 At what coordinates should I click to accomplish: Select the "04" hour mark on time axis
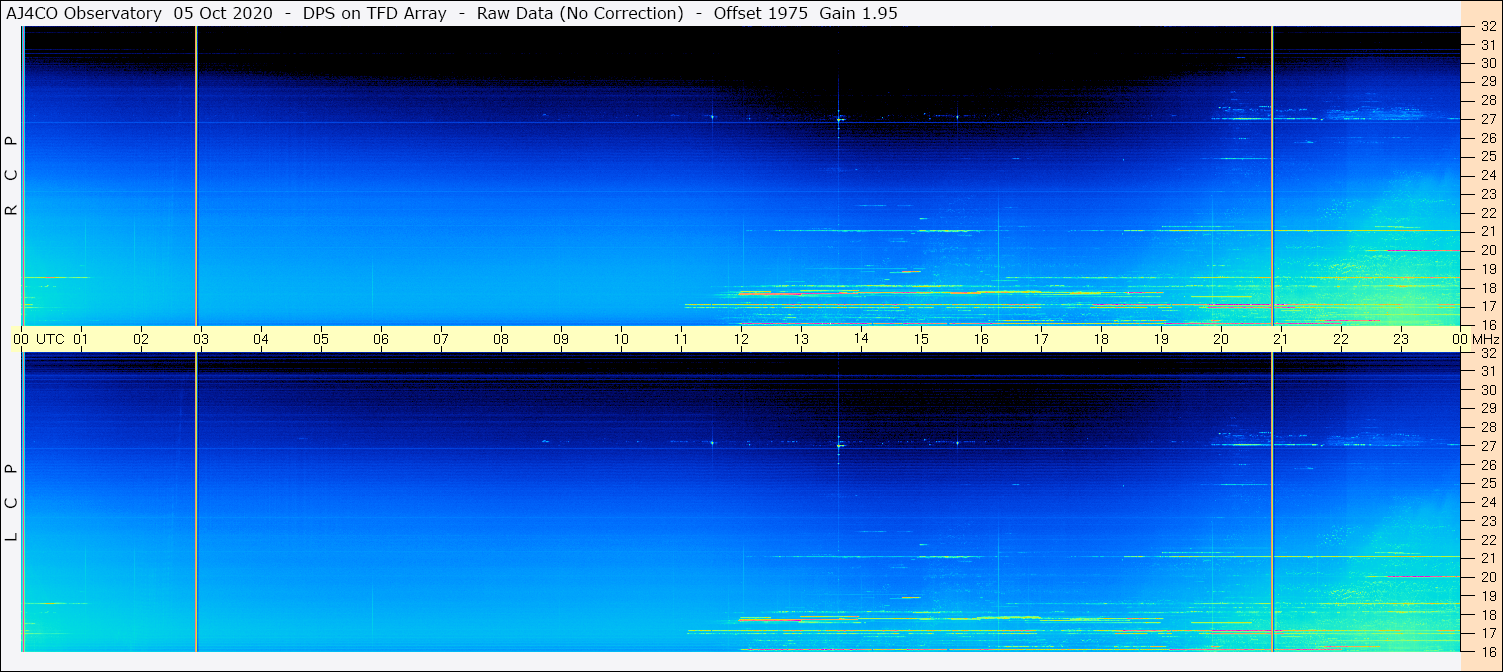point(261,339)
